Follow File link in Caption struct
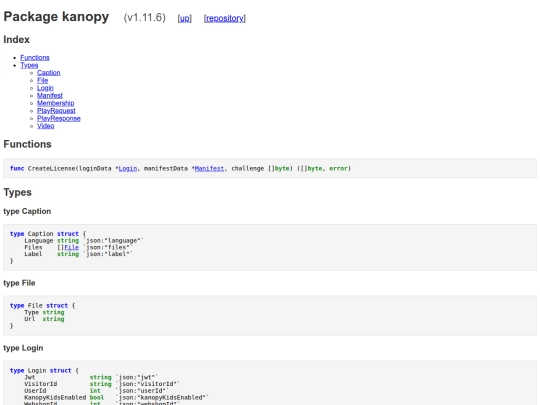 (x=72, y=247)
